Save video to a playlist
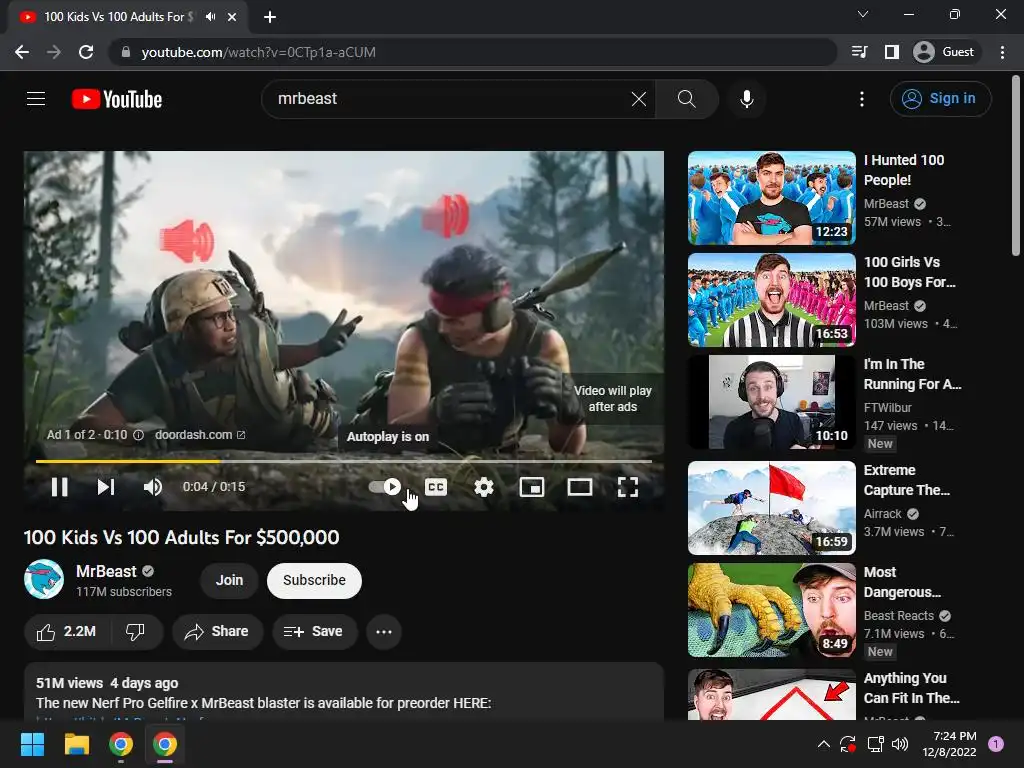The image size is (1024, 768). 314,632
